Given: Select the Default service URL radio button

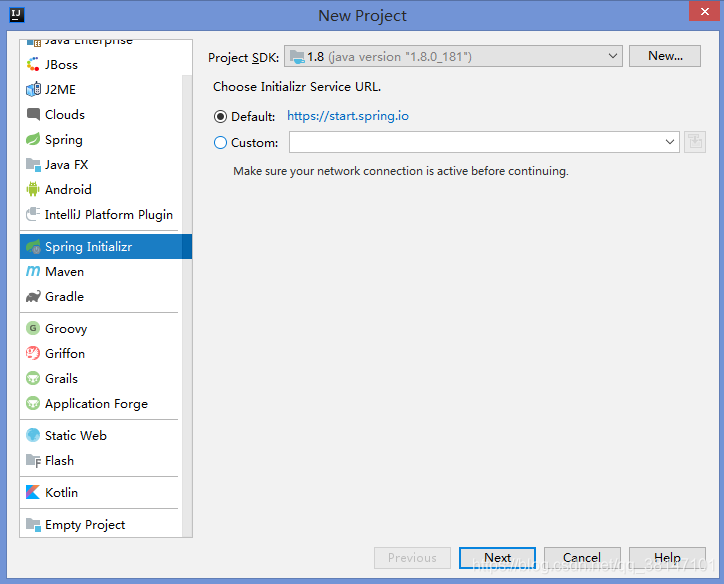Looking at the screenshot, I should point(220,117).
